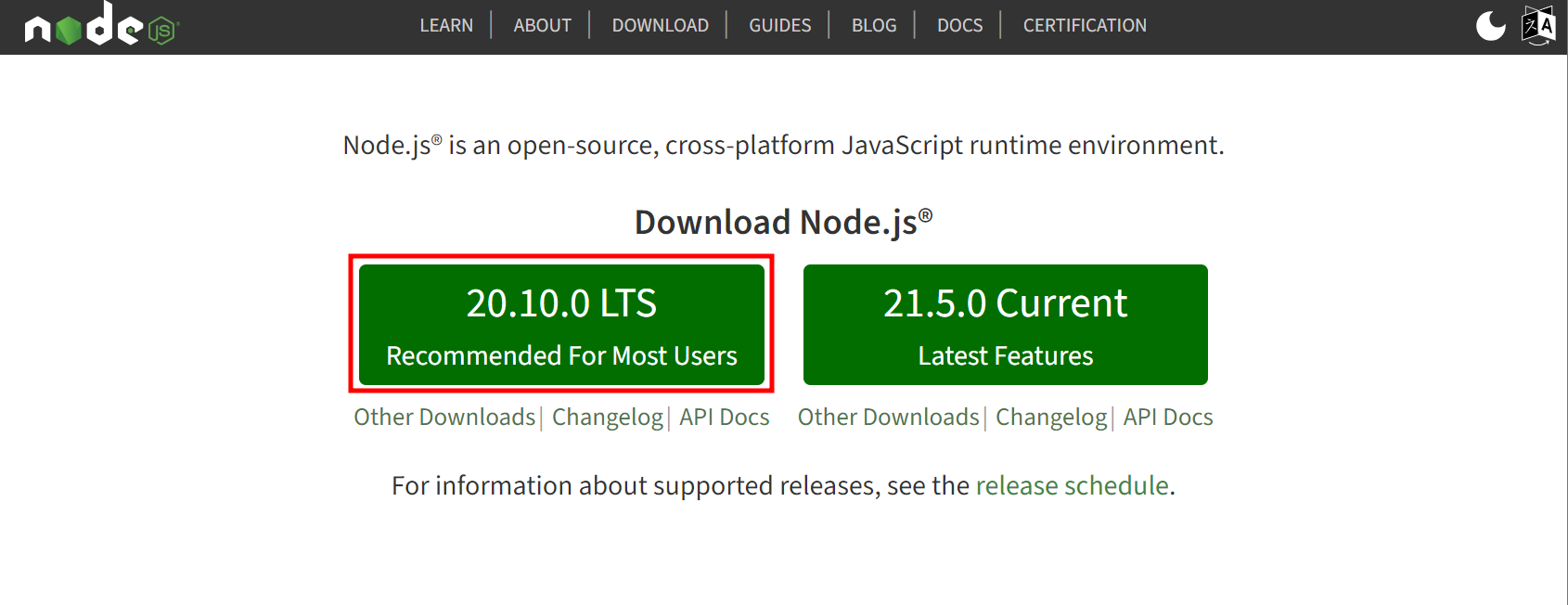Go to the ABOUT page
The height and width of the screenshot is (605, 1568).
click(543, 26)
